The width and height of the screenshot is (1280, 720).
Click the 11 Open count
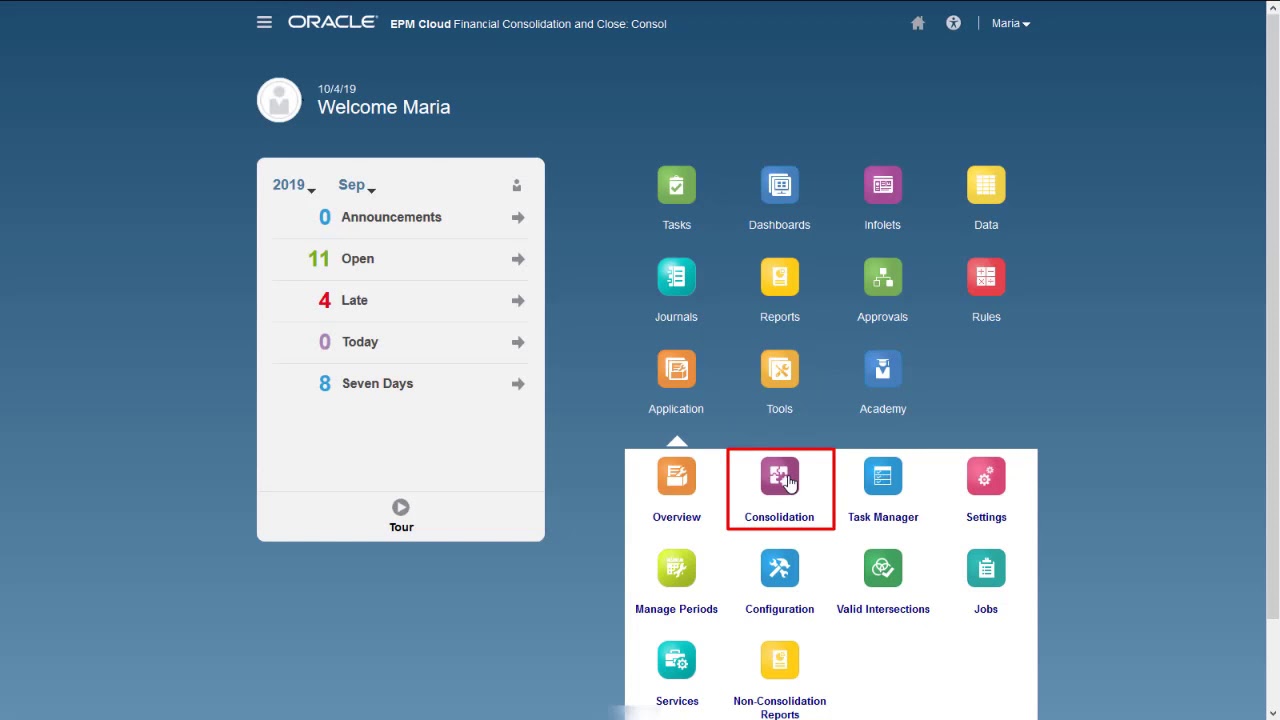tap(318, 259)
